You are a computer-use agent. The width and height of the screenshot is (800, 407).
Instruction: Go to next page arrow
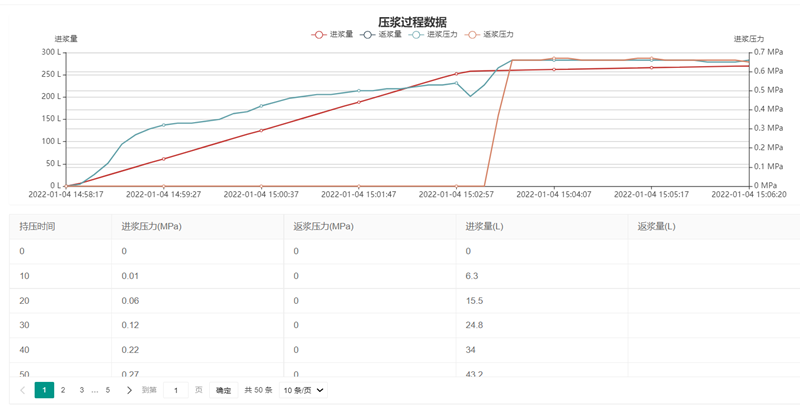coord(129,390)
